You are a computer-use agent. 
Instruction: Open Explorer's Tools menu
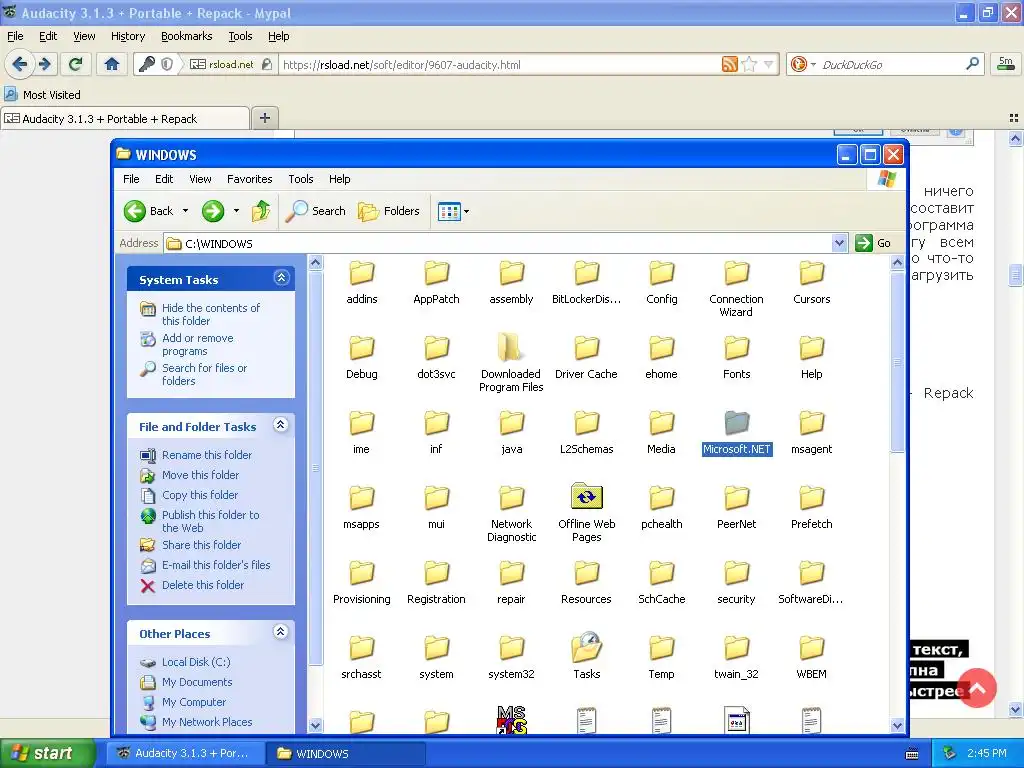301,179
